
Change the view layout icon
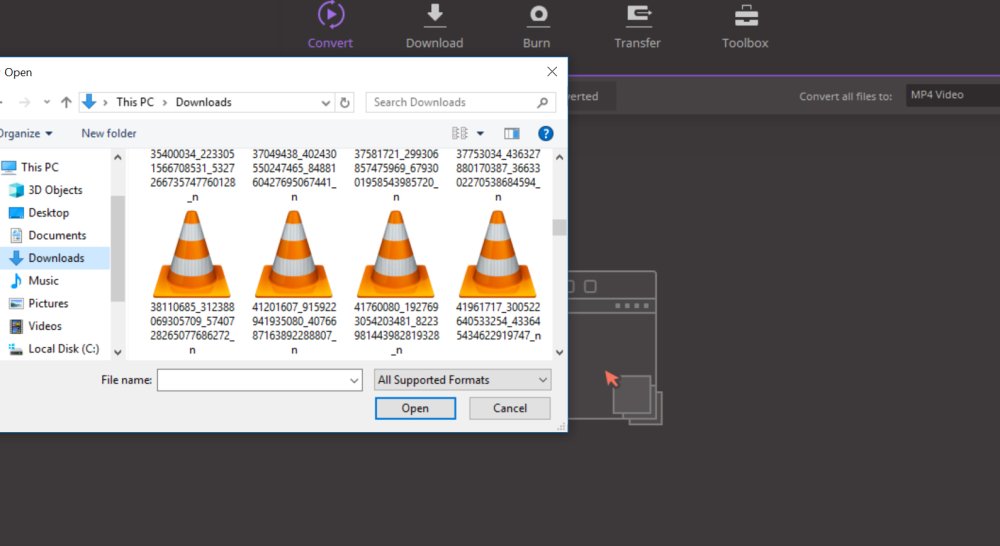coord(460,133)
